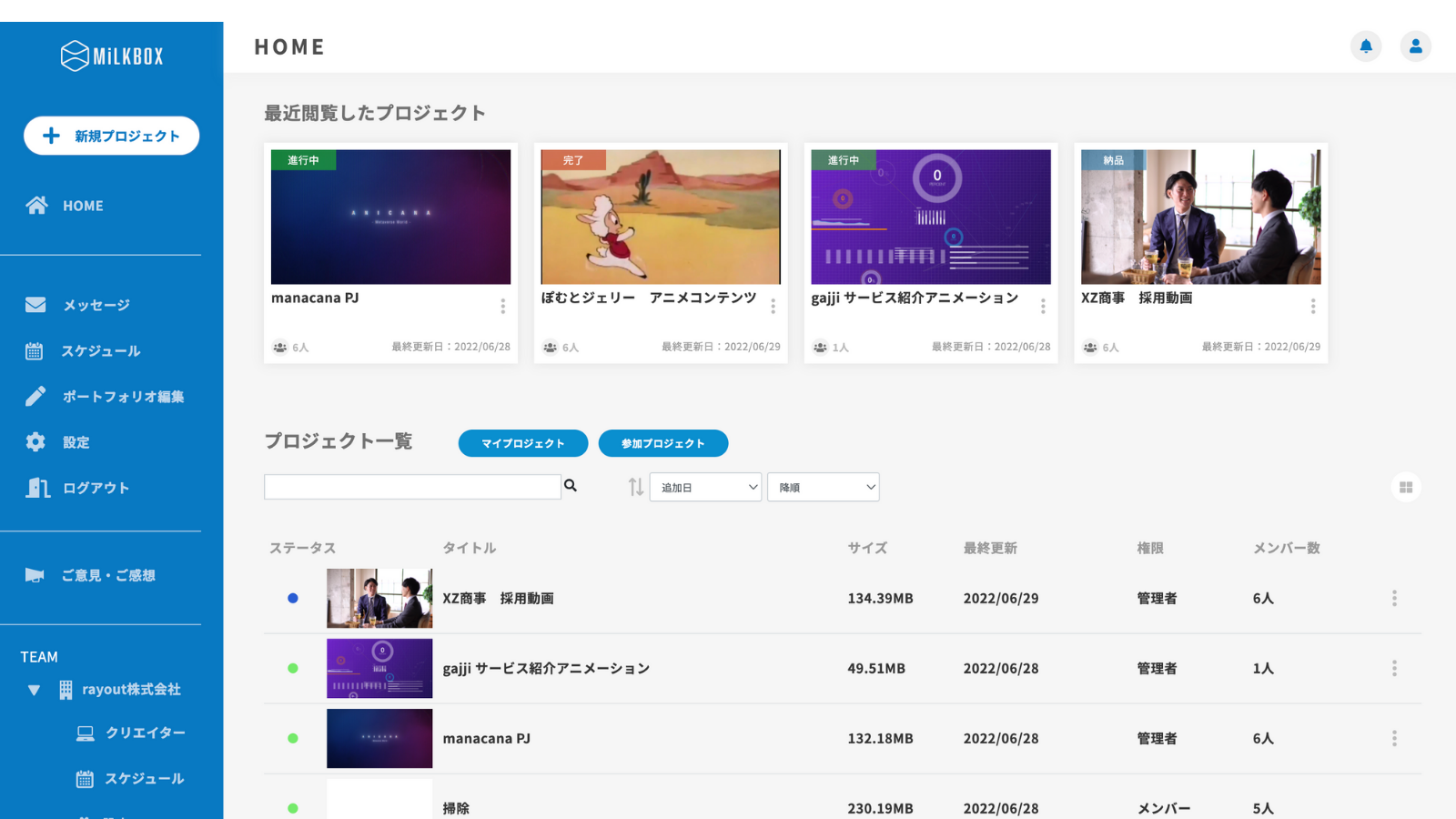Open the notifications bell icon

pyautogui.click(x=1365, y=46)
